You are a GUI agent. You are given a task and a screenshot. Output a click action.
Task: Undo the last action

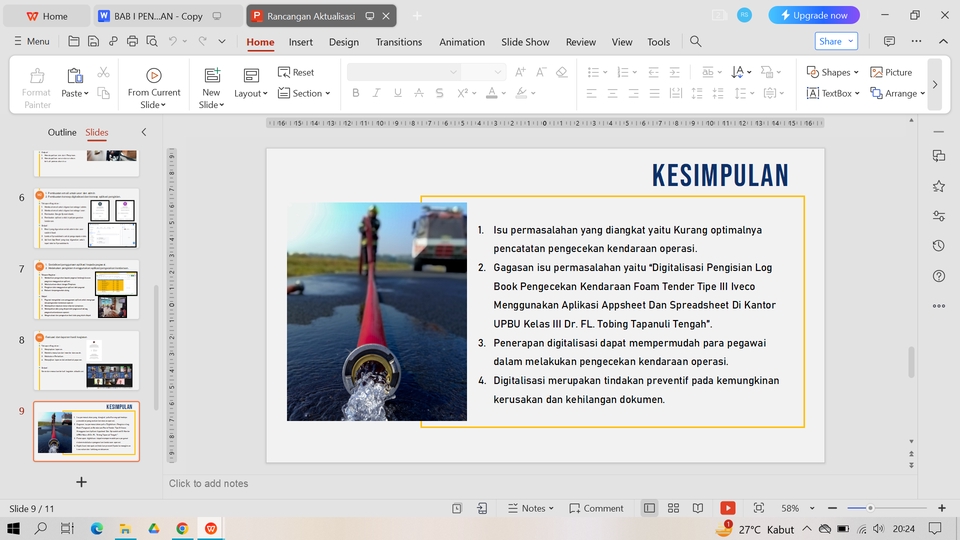coord(173,41)
